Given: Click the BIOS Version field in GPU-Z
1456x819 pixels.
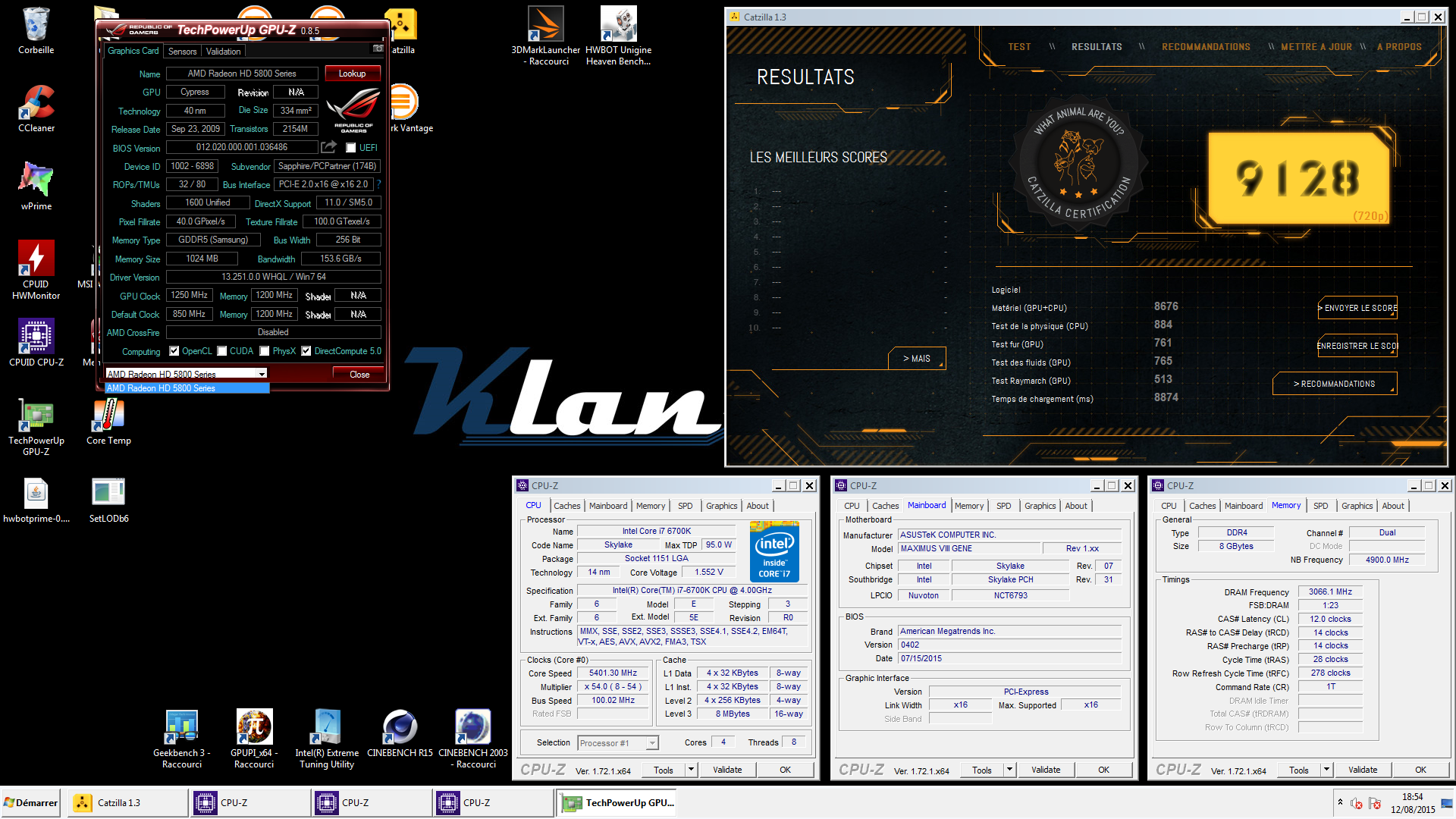Looking at the screenshot, I should [242, 147].
